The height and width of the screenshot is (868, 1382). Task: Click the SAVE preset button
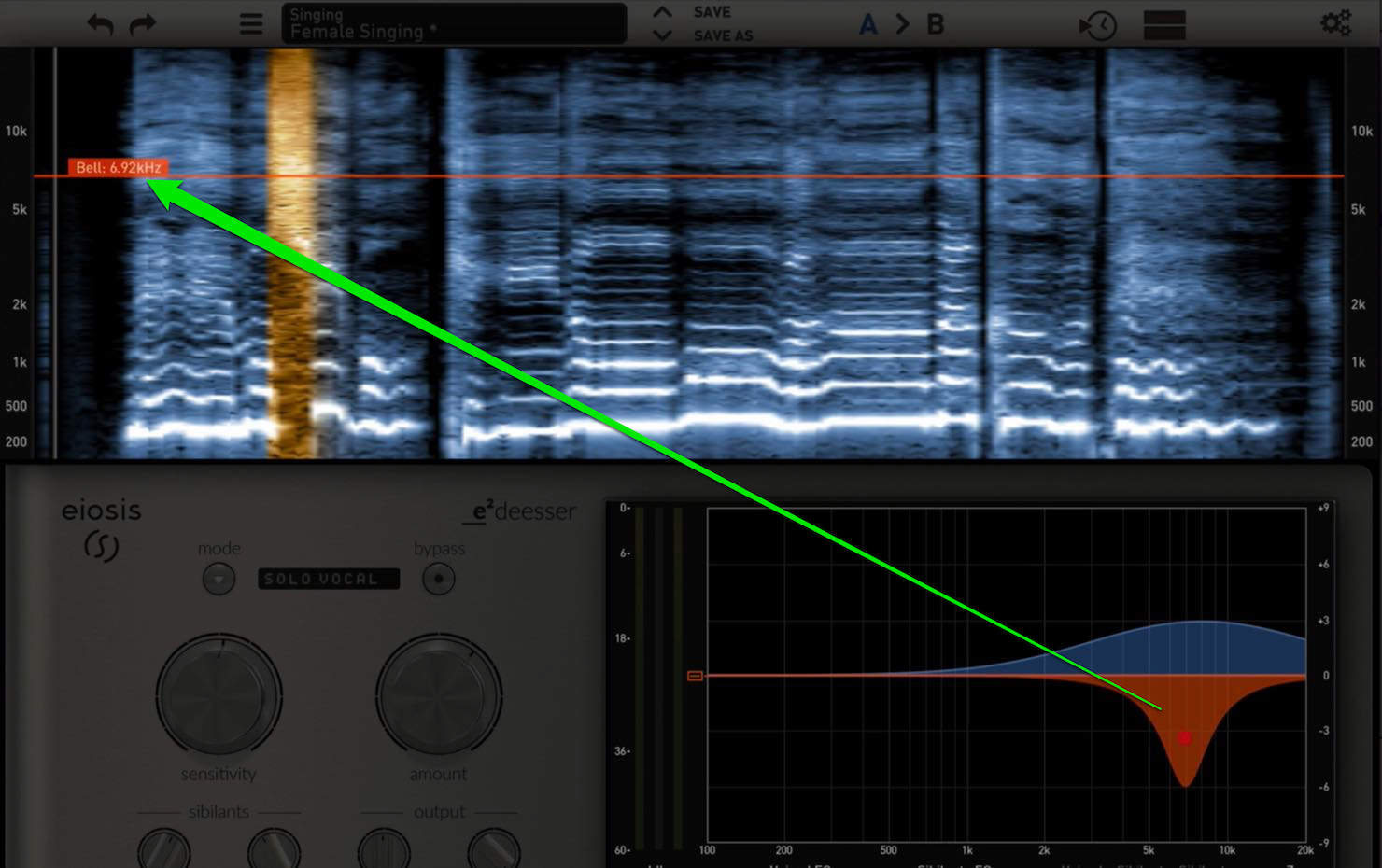(712, 12)
